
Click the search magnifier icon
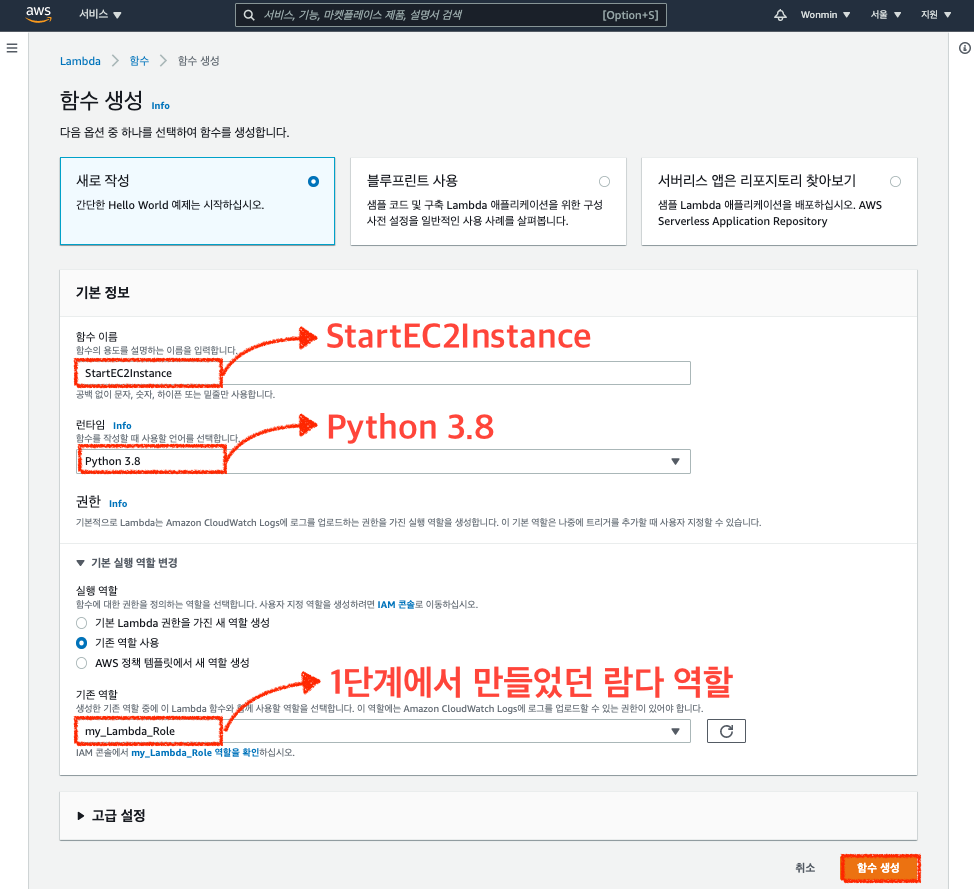coord(249,15)
